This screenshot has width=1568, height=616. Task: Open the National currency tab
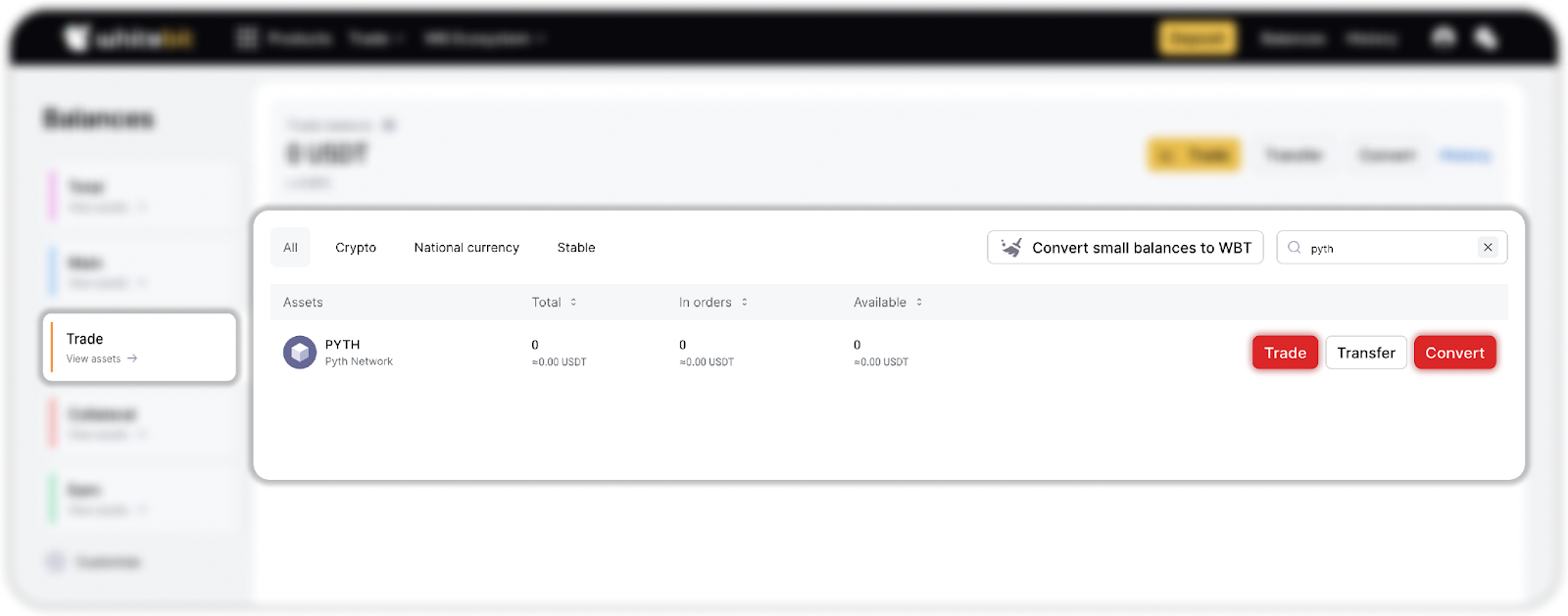point(466,248)
